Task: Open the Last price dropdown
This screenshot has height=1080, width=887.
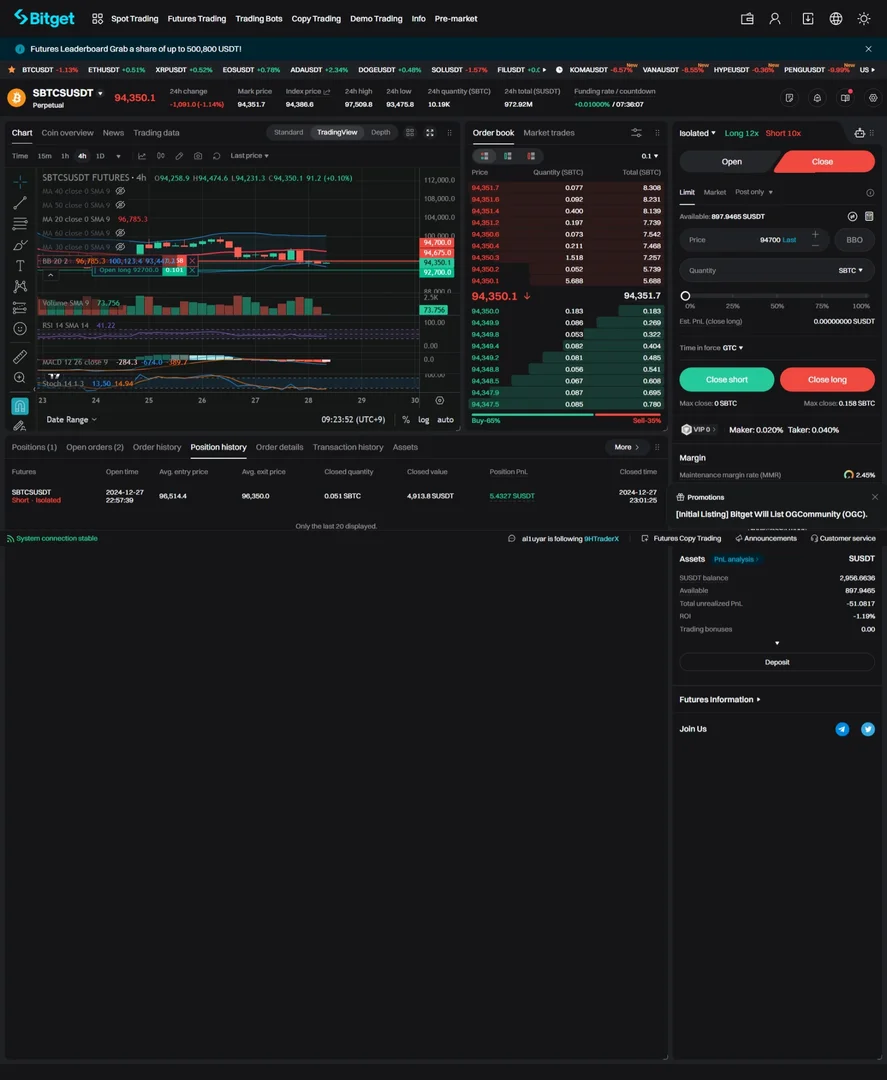Action: pyautogui.click(x=249, y=156)
